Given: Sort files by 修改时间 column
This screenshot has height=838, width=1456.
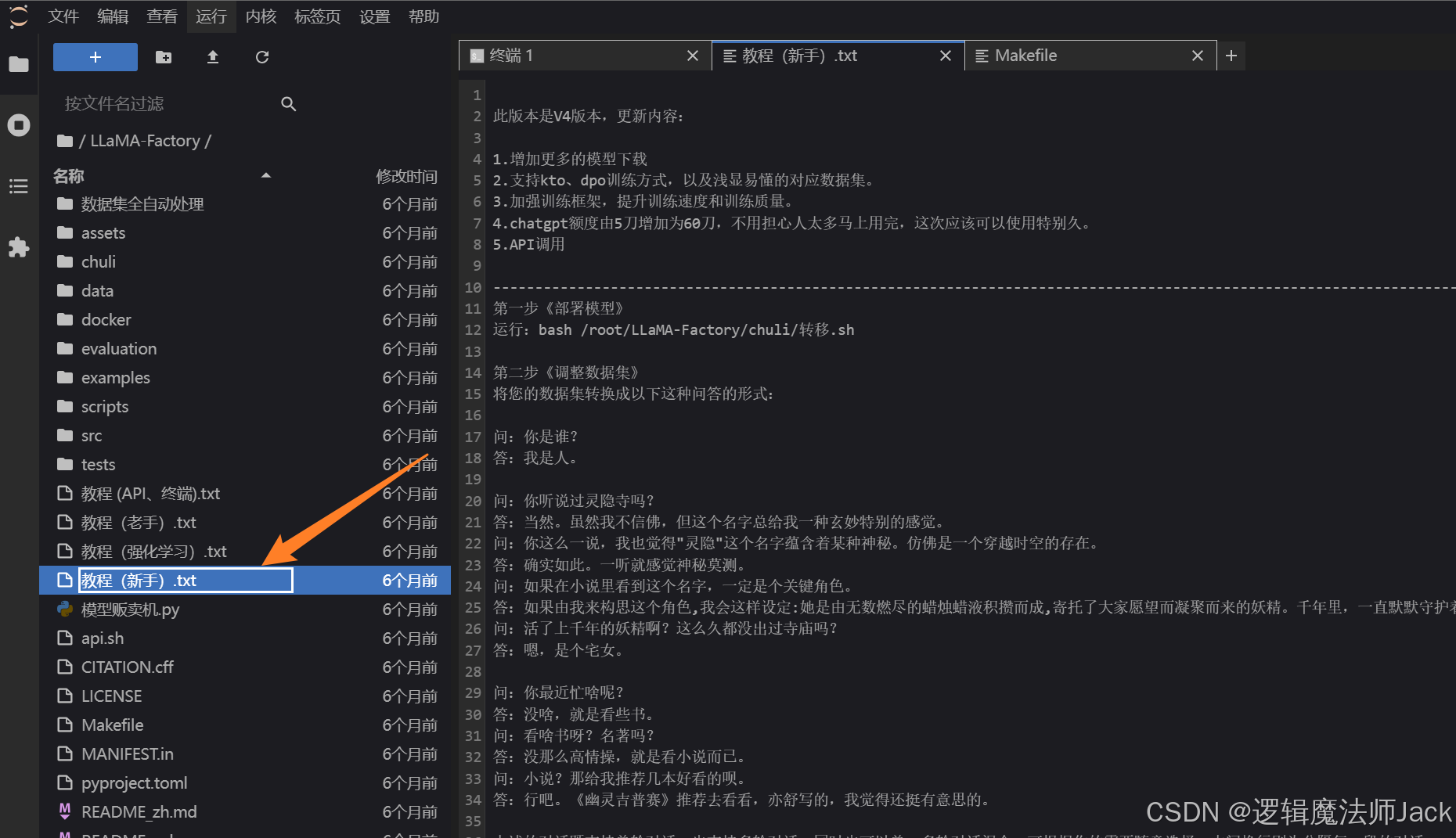Looking at the screenshot, I should (x=406, y=176).
